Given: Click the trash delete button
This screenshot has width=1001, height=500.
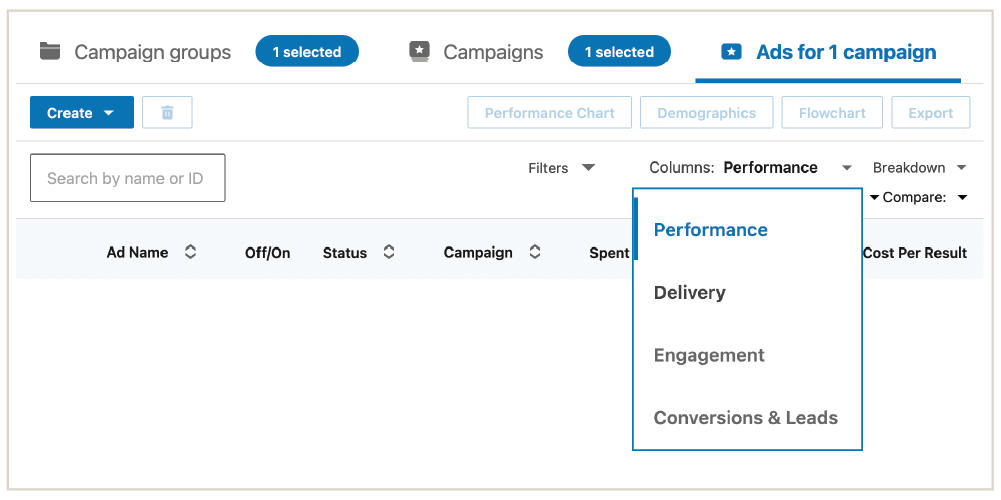Looking at the screenshot, I should (167, 112).
